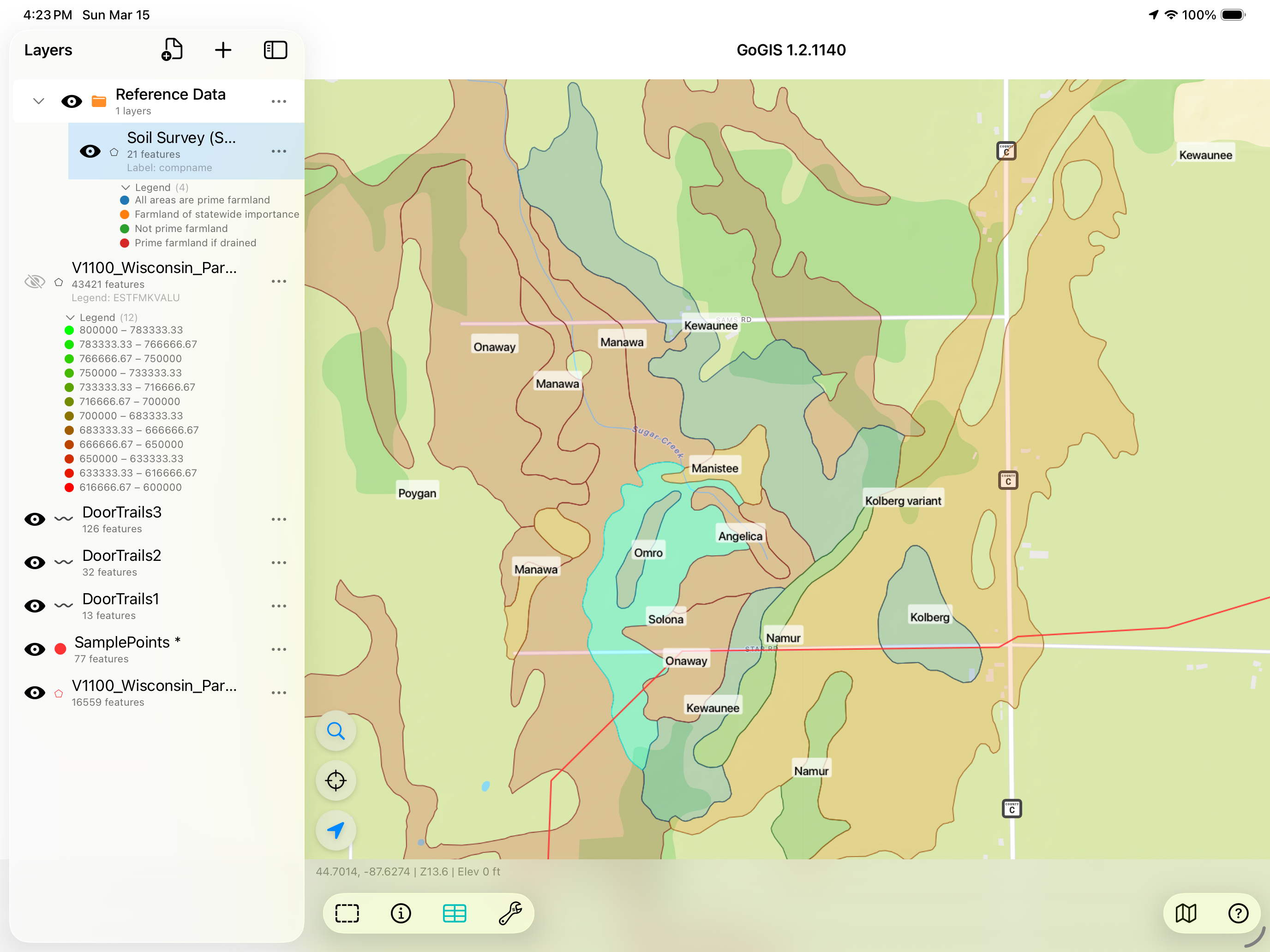Open the feature info tool
1270x952 pixels.
pos(401,913)
